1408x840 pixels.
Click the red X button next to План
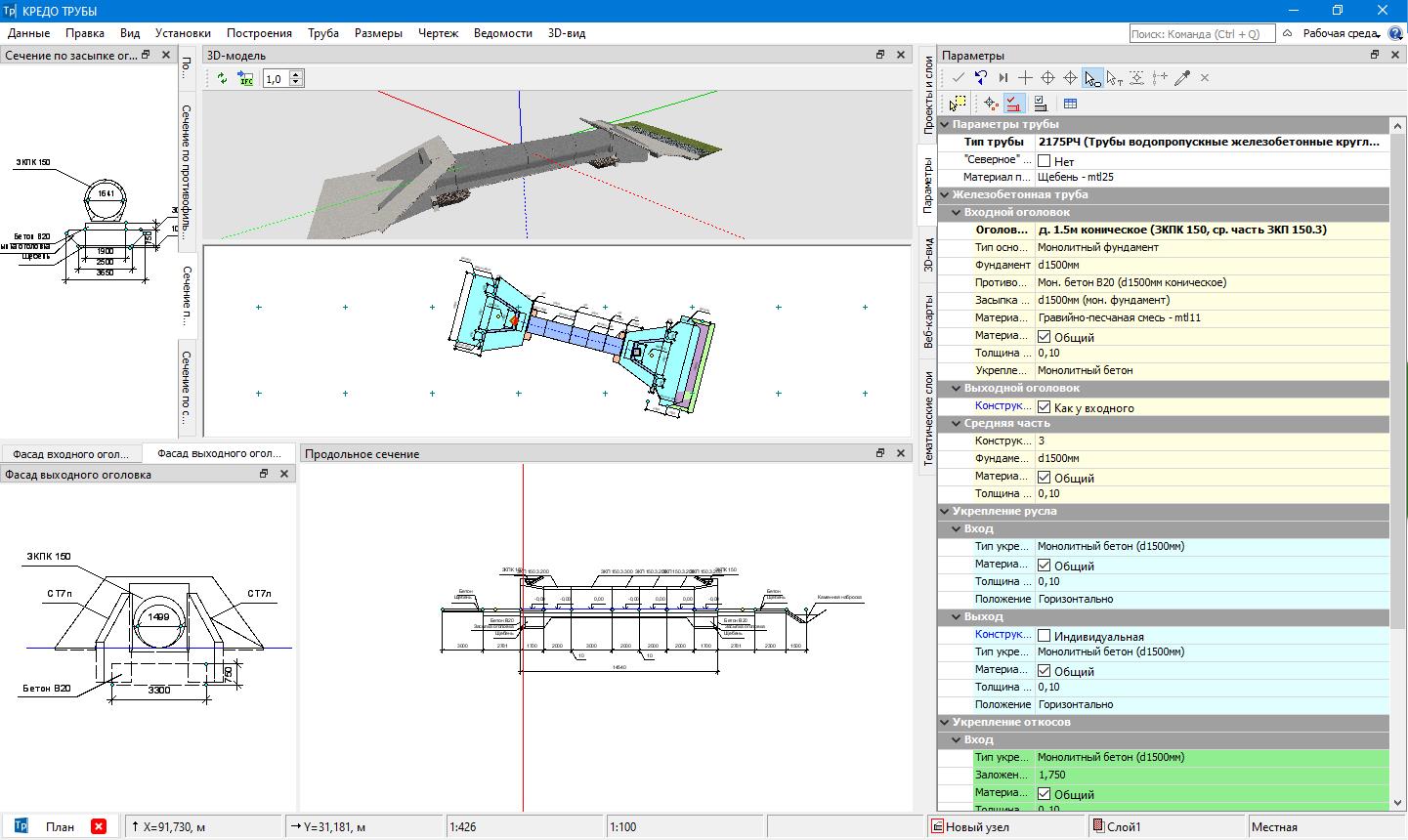[x=98, y=826]
